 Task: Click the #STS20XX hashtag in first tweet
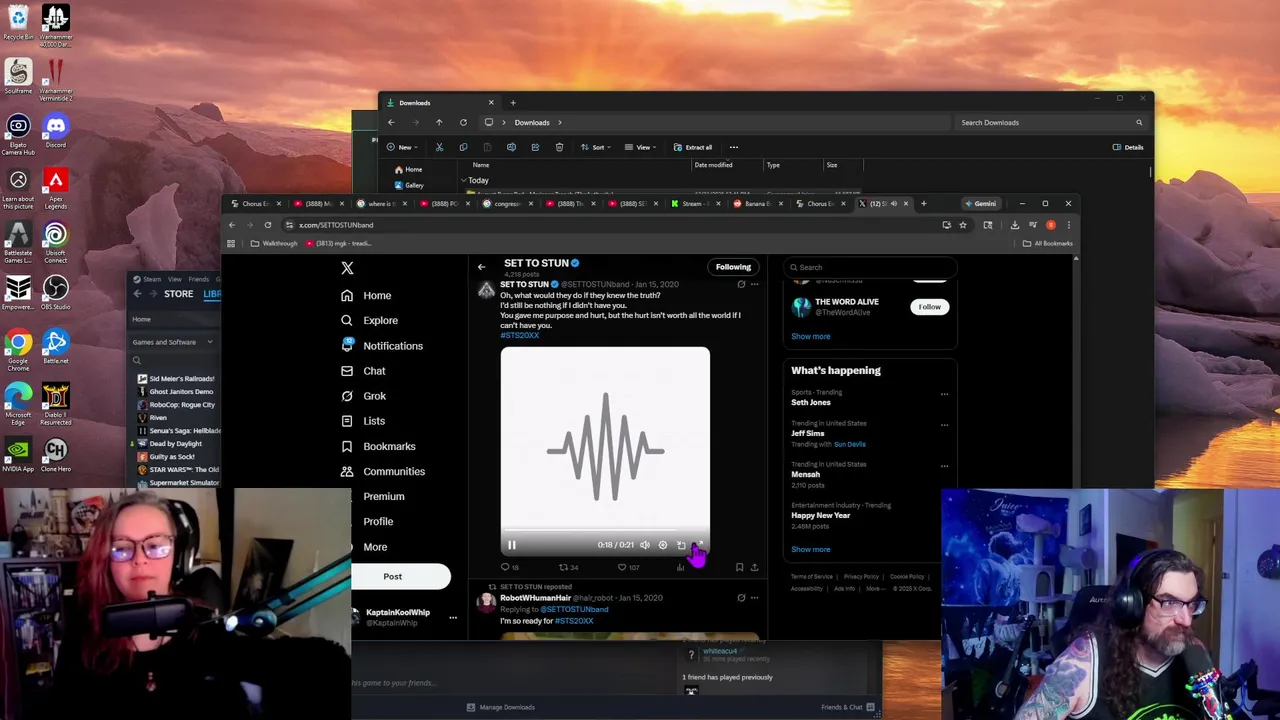[519, 335]
